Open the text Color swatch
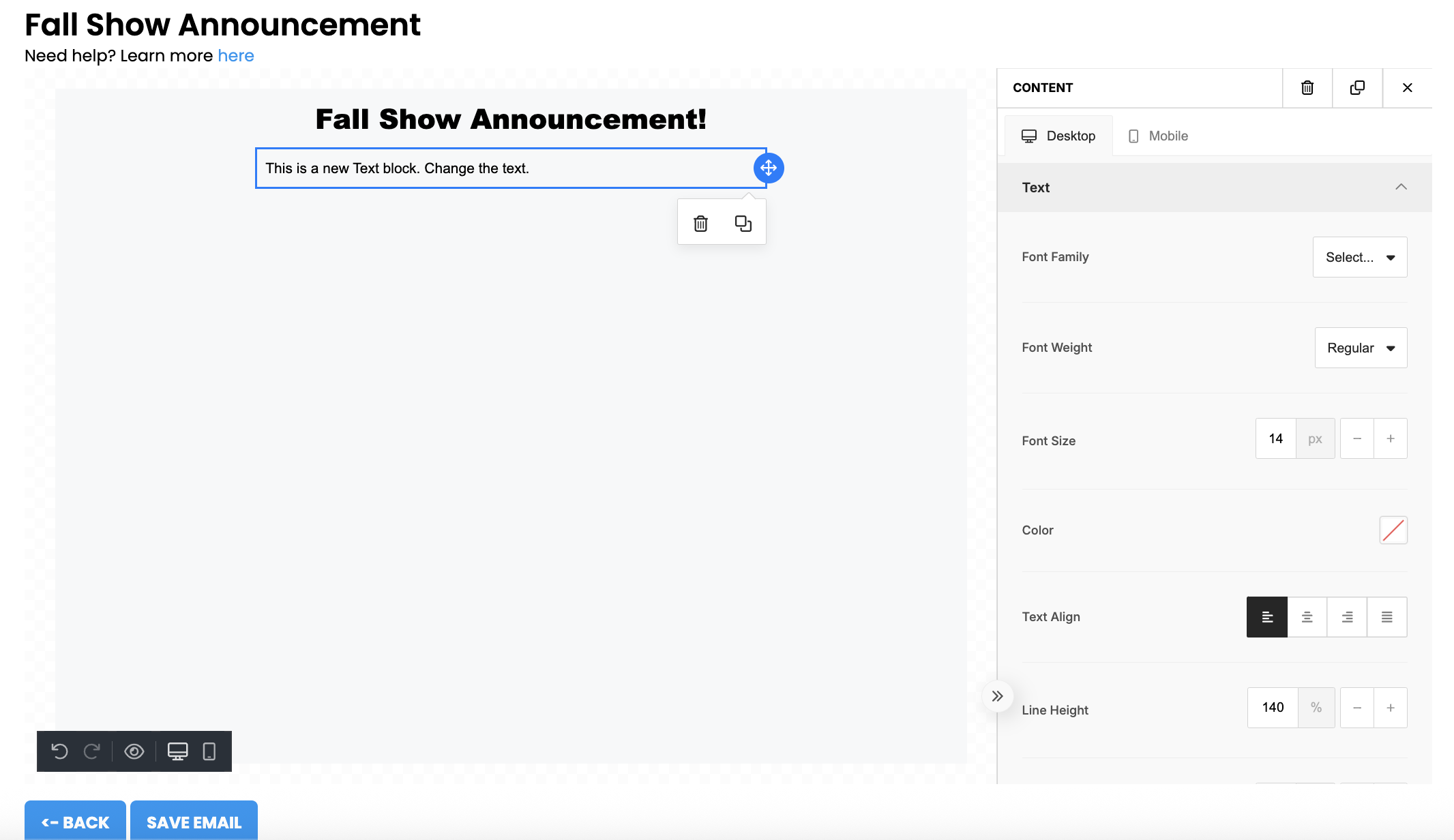This screenshot has height=840, width=1454. (x=1393, y=530)
